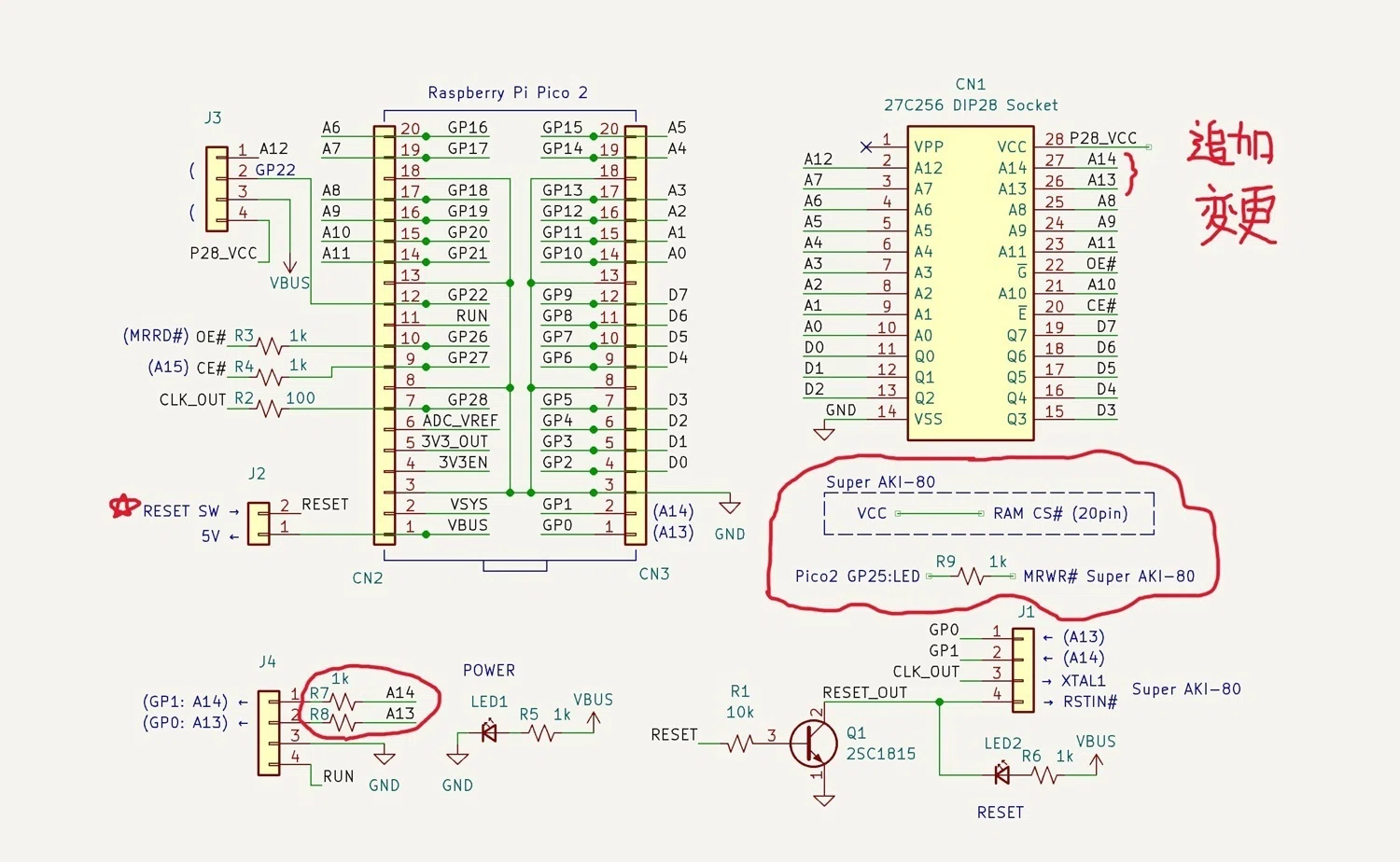Select resistor R6 next to LED2
The image size is (1400, 862).
1044,774
